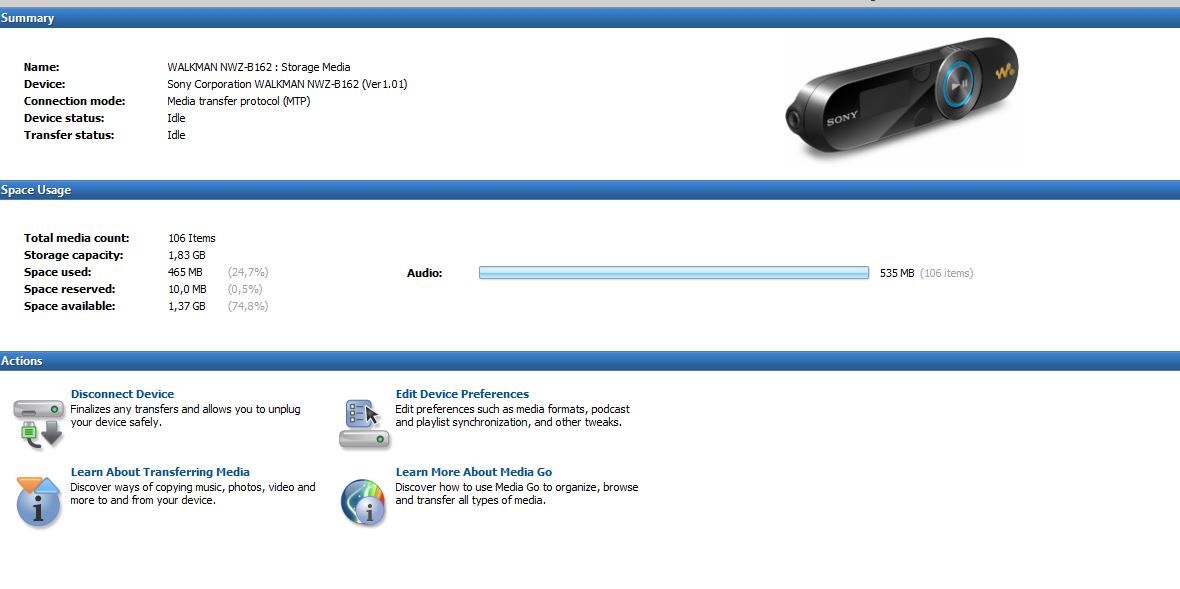Click the 'Connection mode:' label
1180x589 pixels.
[x=75, y=101]
